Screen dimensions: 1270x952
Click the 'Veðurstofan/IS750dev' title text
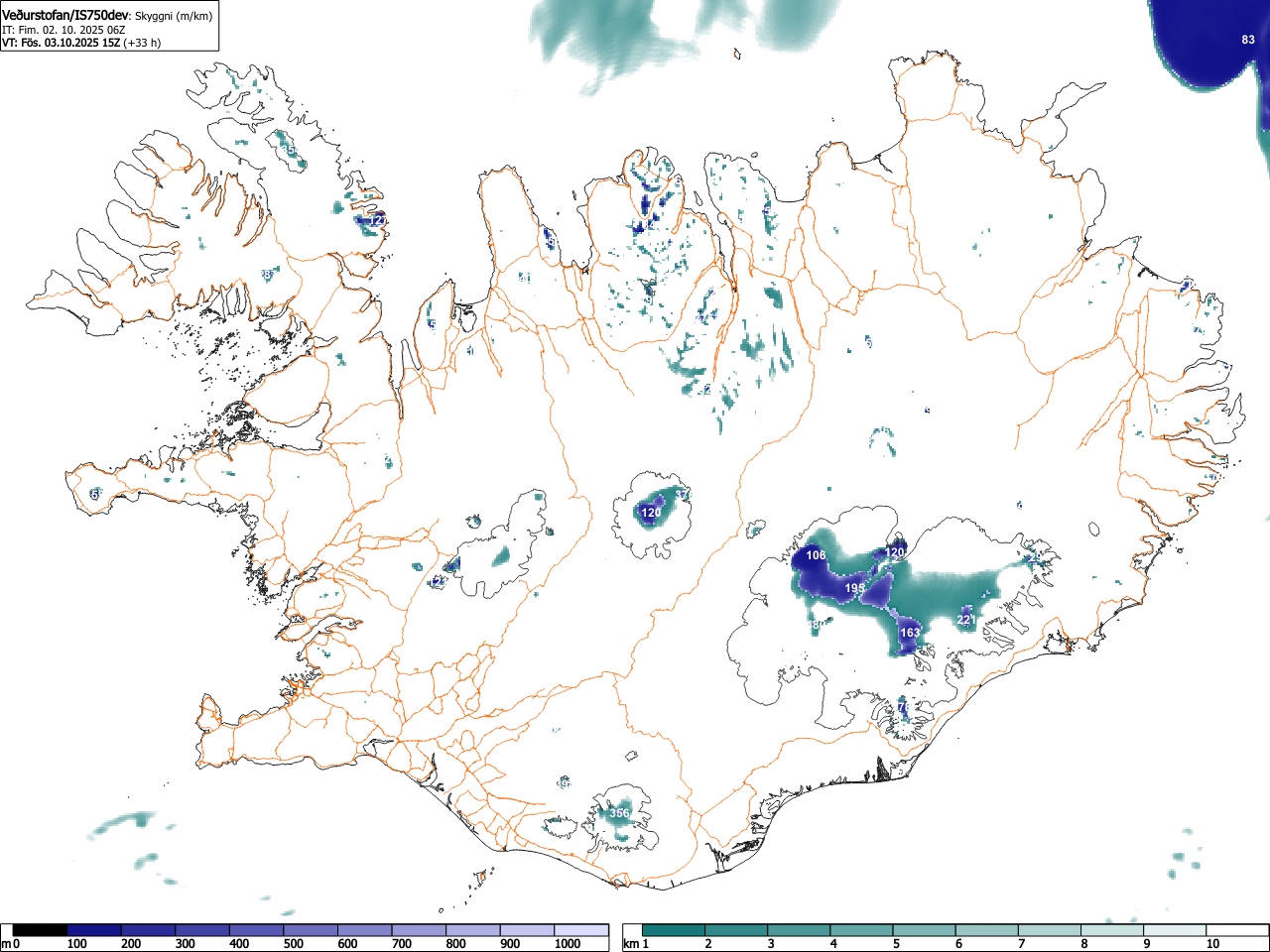click(66, 16)
